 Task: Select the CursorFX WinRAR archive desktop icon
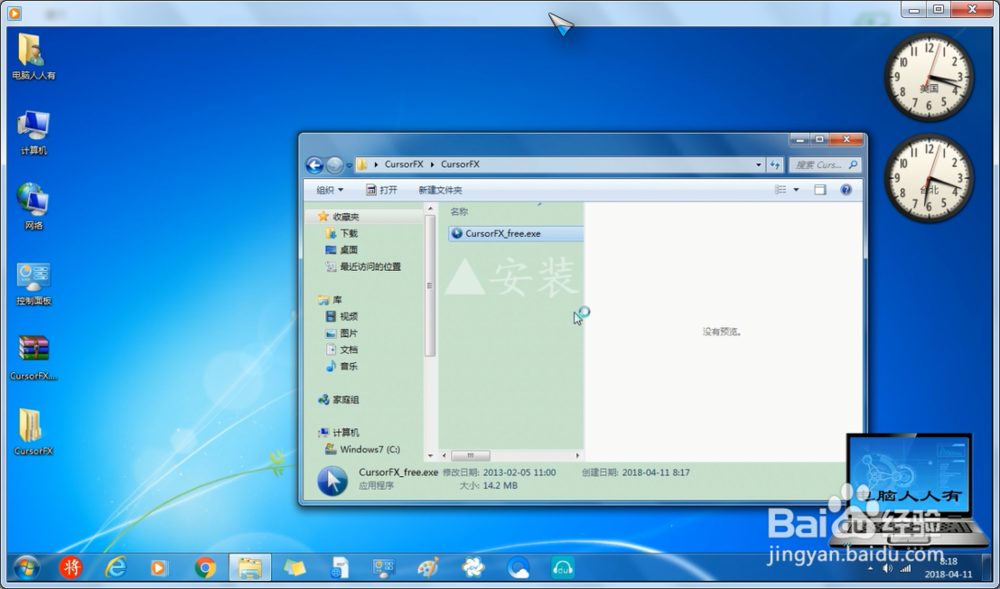[x=33, y=358]
